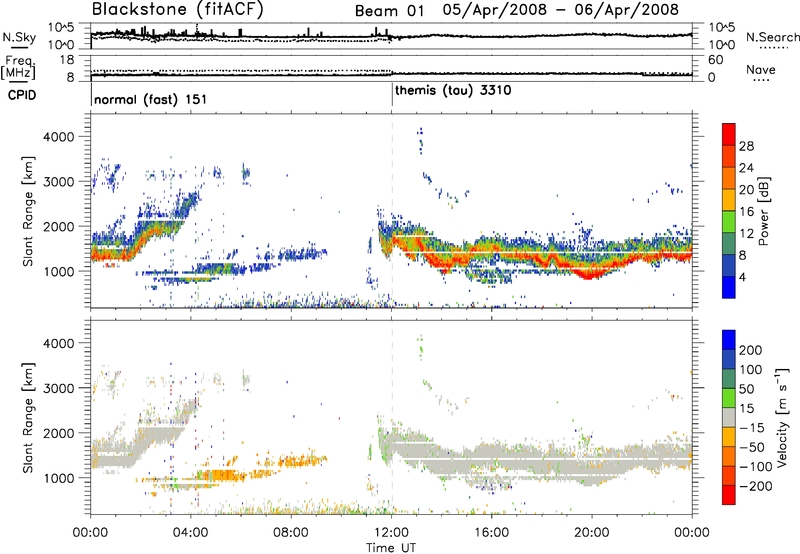Image resolution: width=800 pixels, height=554 pixels.
Task: Click the 'themis (tau) 3310' CPID text
Action: [453, 90]
